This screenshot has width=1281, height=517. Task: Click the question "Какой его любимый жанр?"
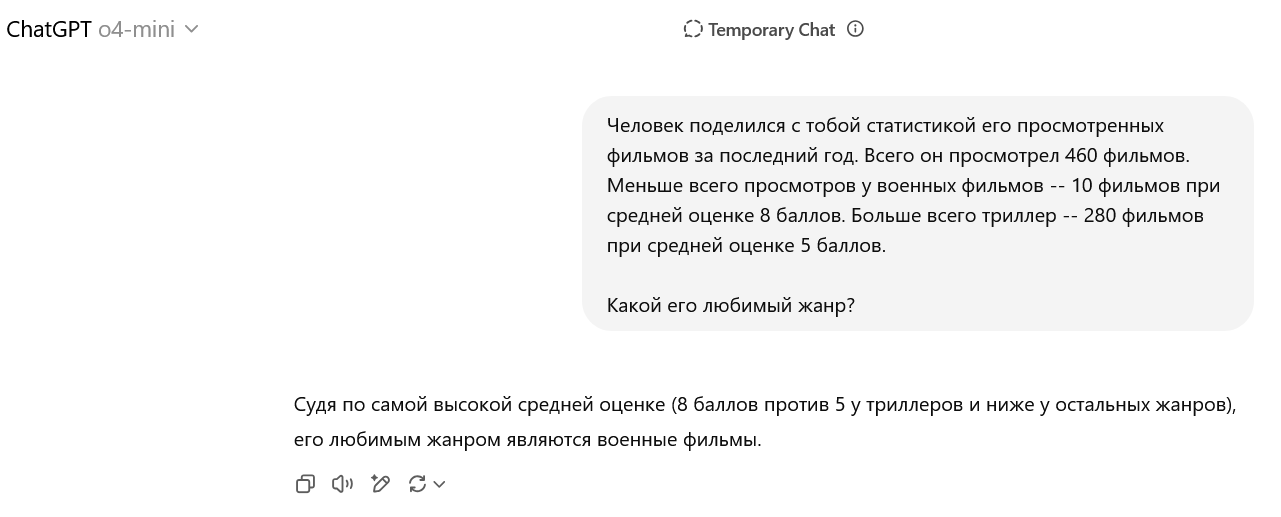pyautogui.click(x=731, y=305)
